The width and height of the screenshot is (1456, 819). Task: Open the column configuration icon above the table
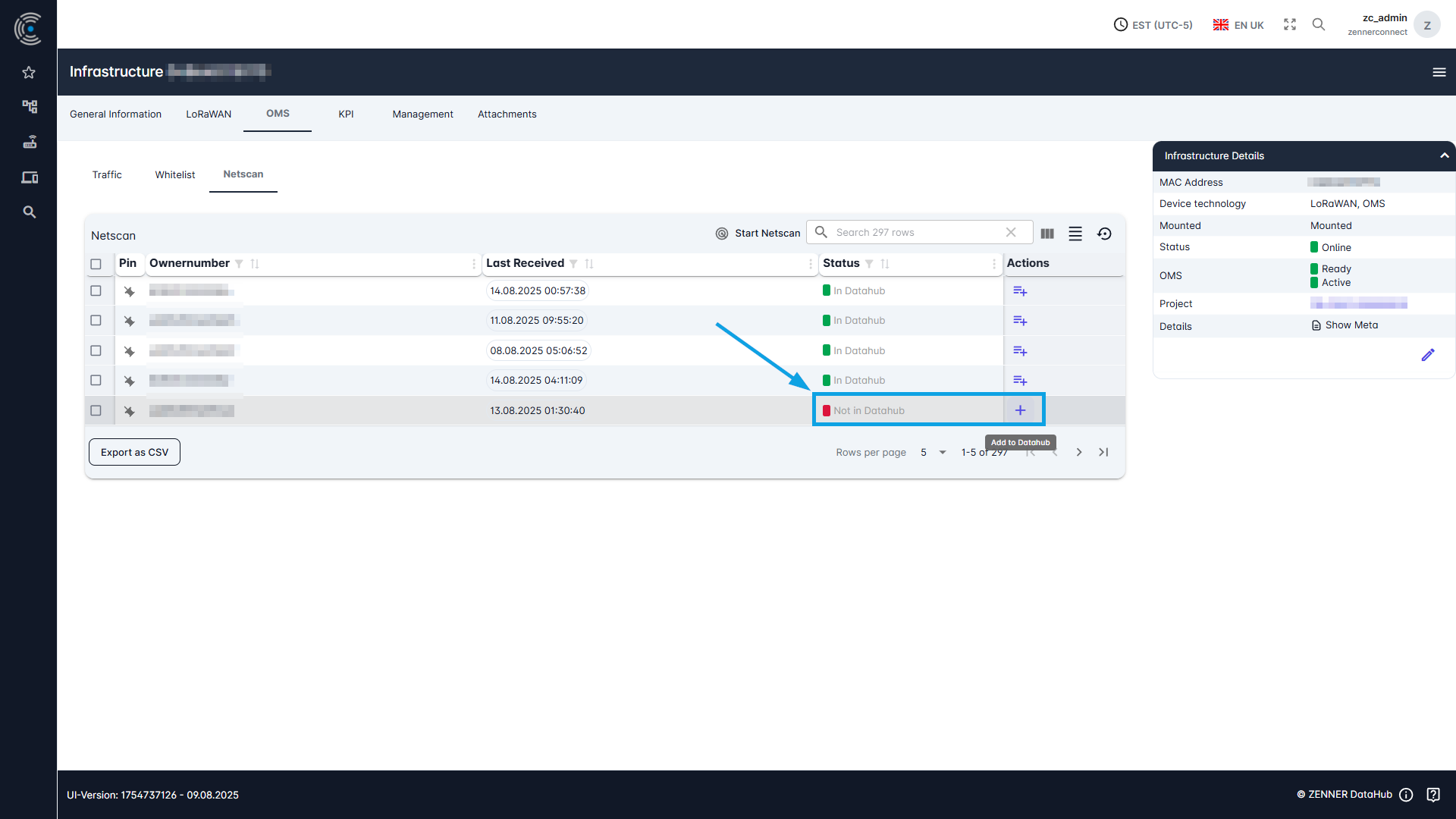1046,234
